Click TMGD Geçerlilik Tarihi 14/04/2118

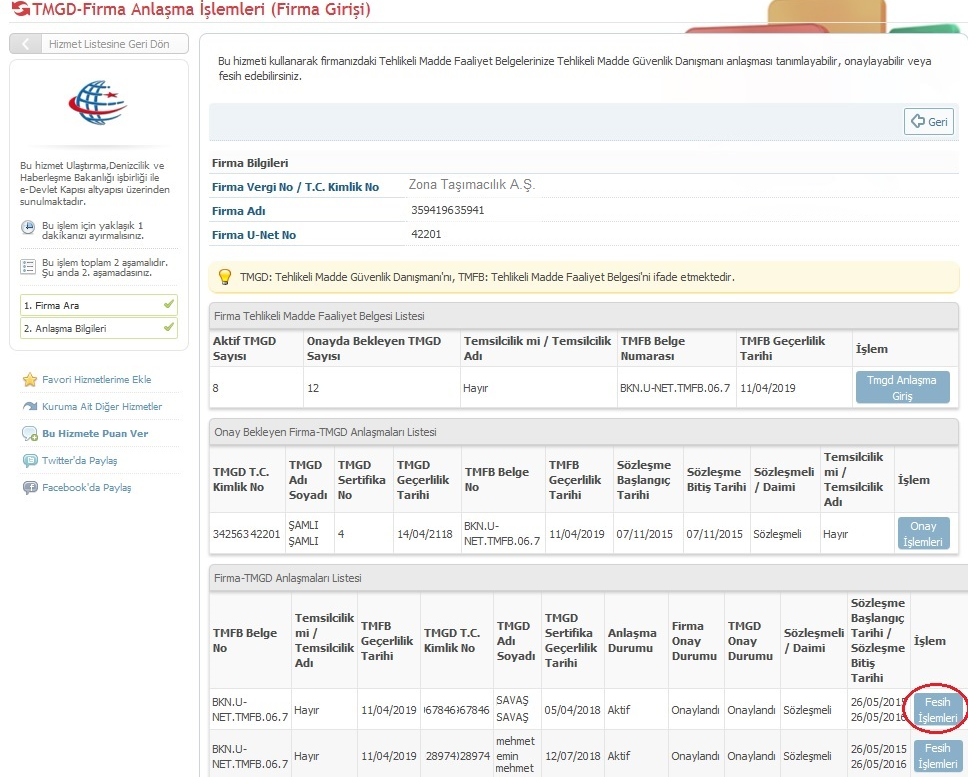425,534
